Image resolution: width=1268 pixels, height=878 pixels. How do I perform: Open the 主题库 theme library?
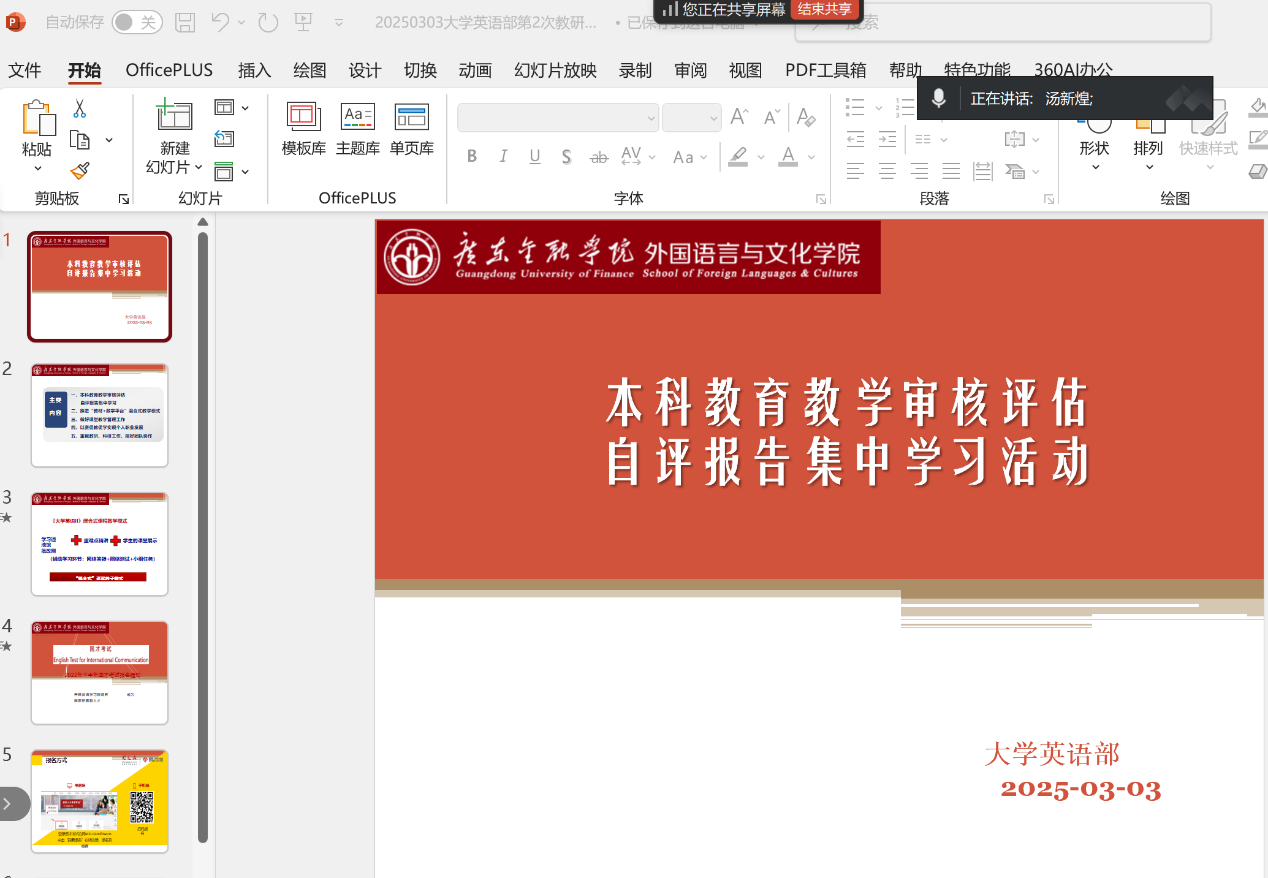click(x=357, y=129)
